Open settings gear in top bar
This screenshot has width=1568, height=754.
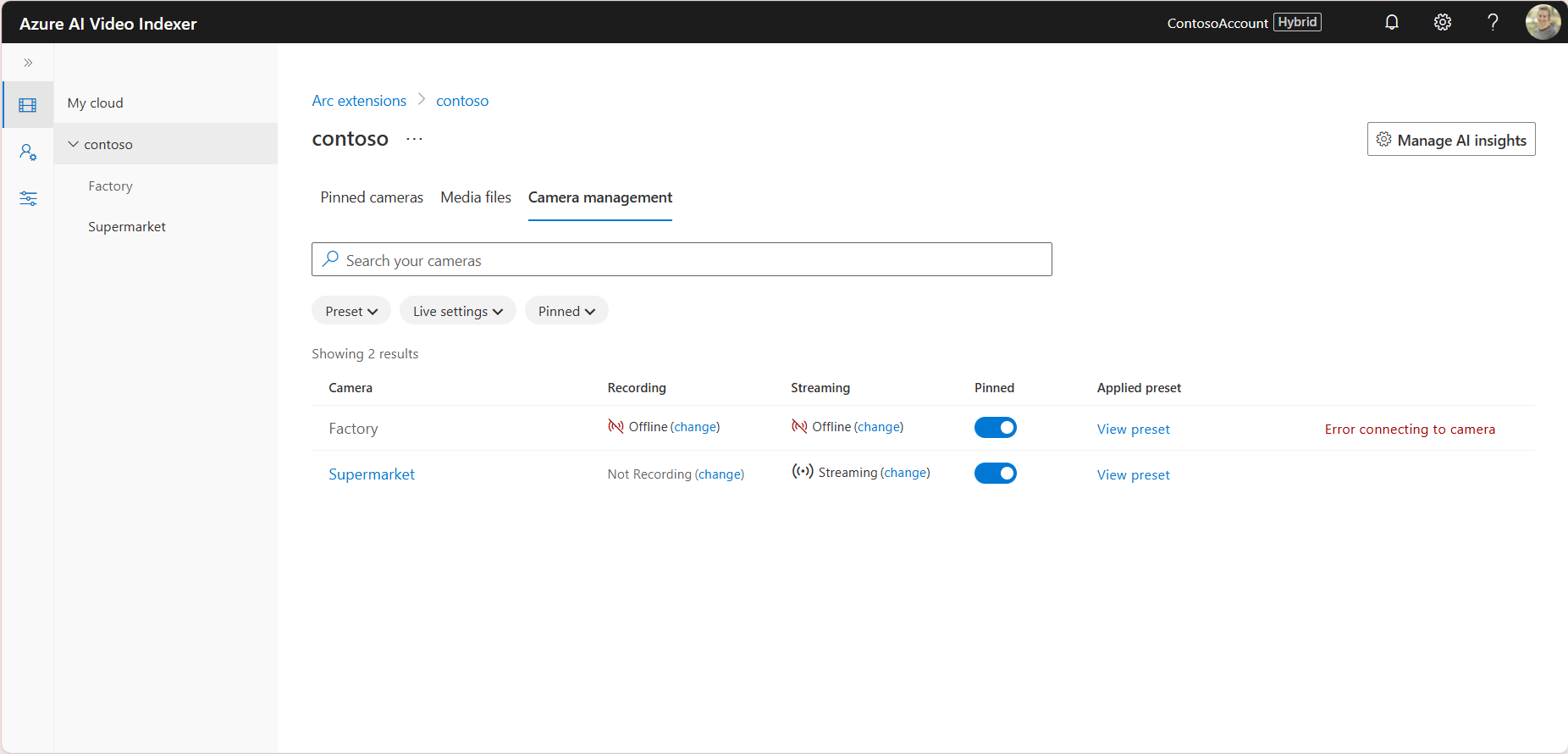coord(1443,22)
